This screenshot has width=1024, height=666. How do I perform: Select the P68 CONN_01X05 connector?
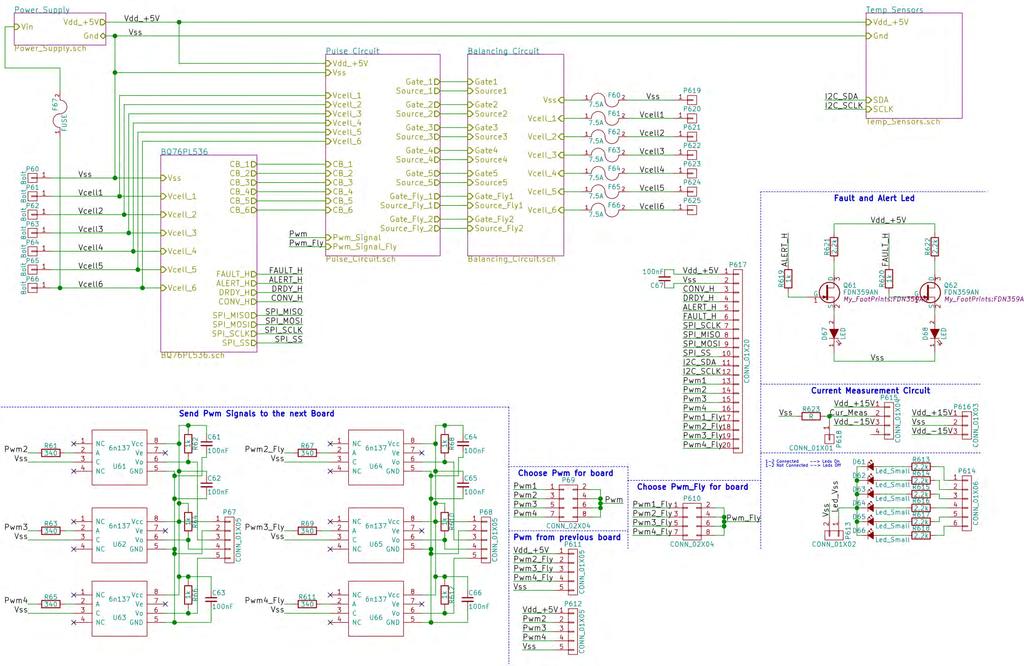(x=486, y=539)
